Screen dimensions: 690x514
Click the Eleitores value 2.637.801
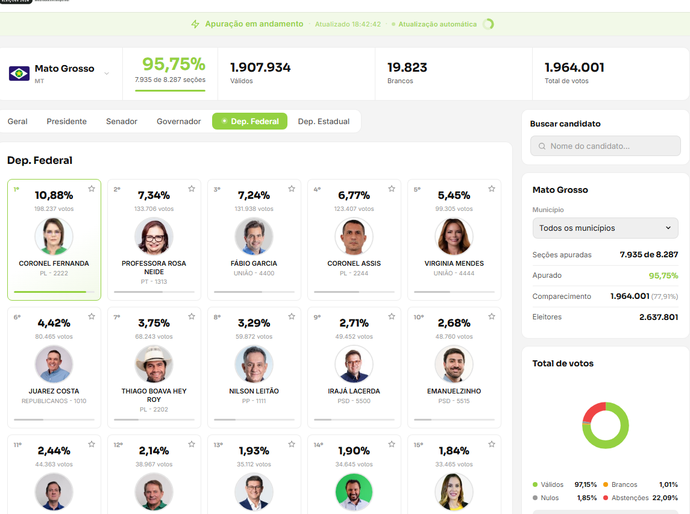click(x=658, y=317)
